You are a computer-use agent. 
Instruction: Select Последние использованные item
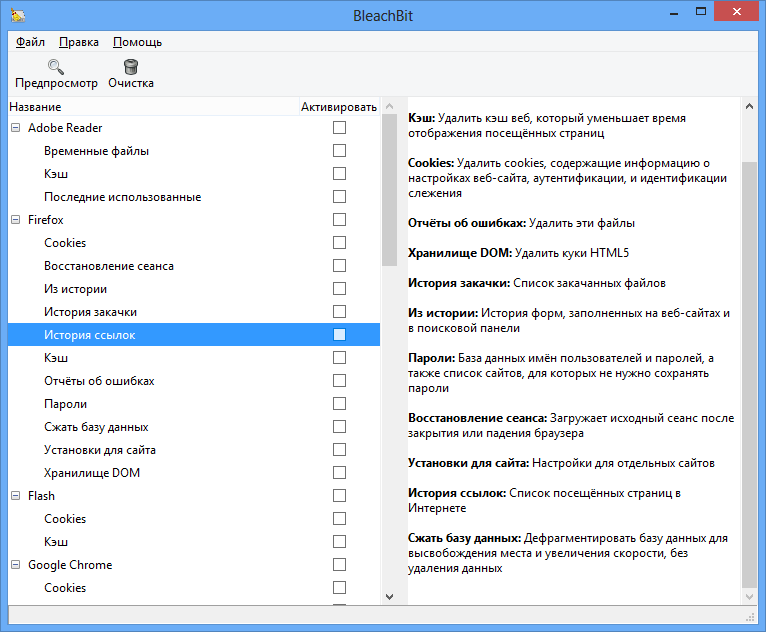tap(194, 196)
